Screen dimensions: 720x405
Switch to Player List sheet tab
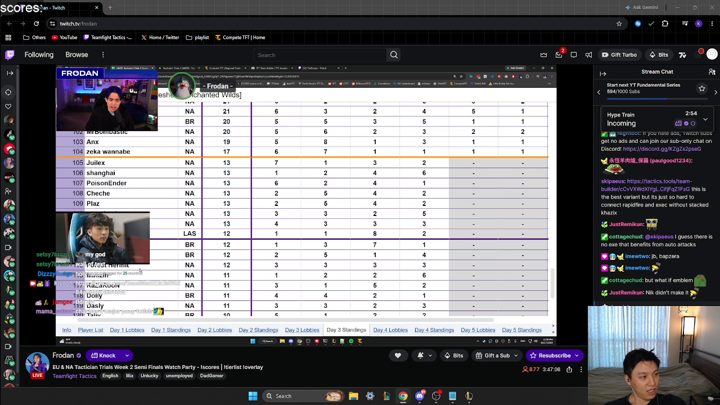coord(90,330)
